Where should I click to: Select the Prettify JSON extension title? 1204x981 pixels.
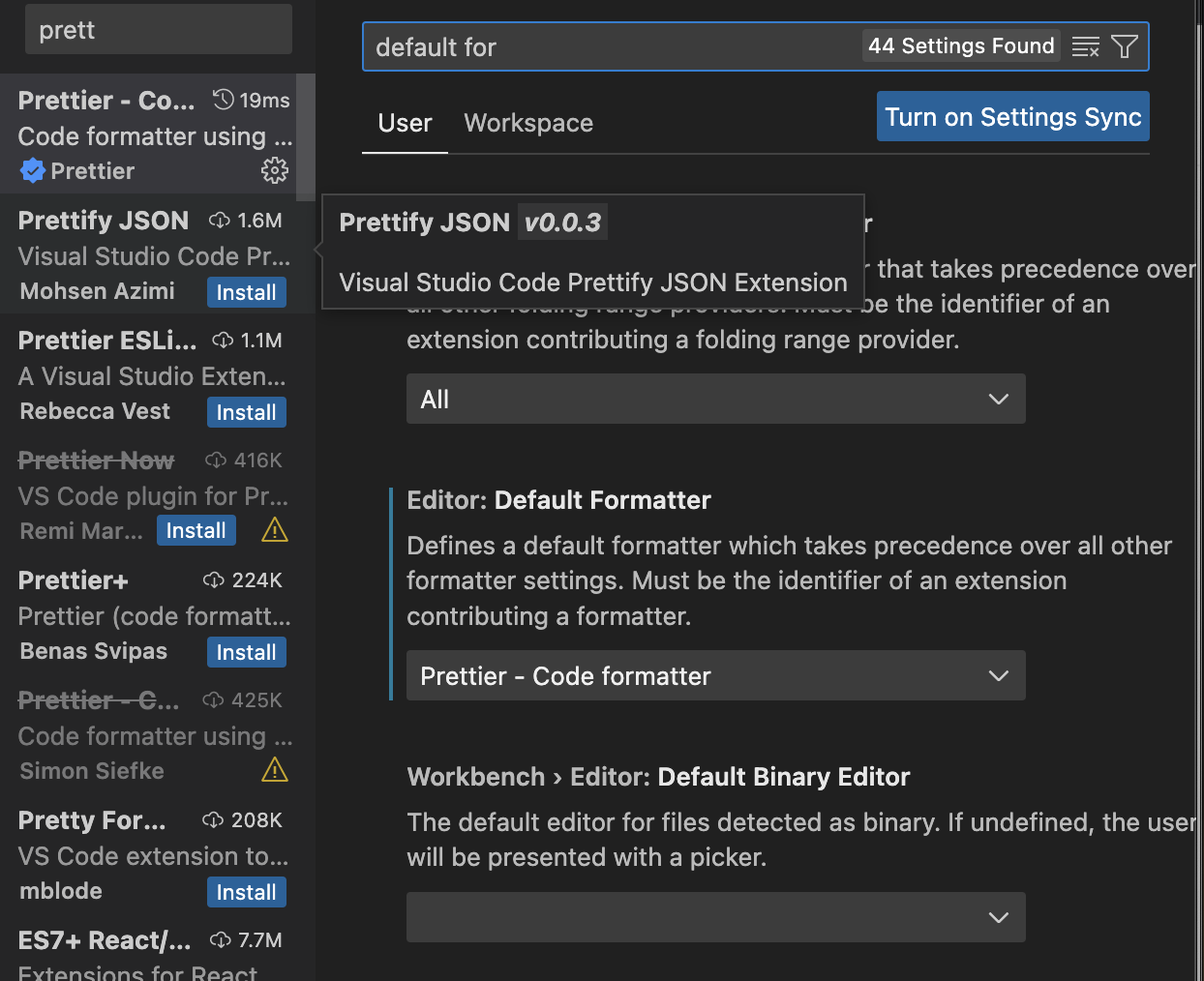(104, 221)
